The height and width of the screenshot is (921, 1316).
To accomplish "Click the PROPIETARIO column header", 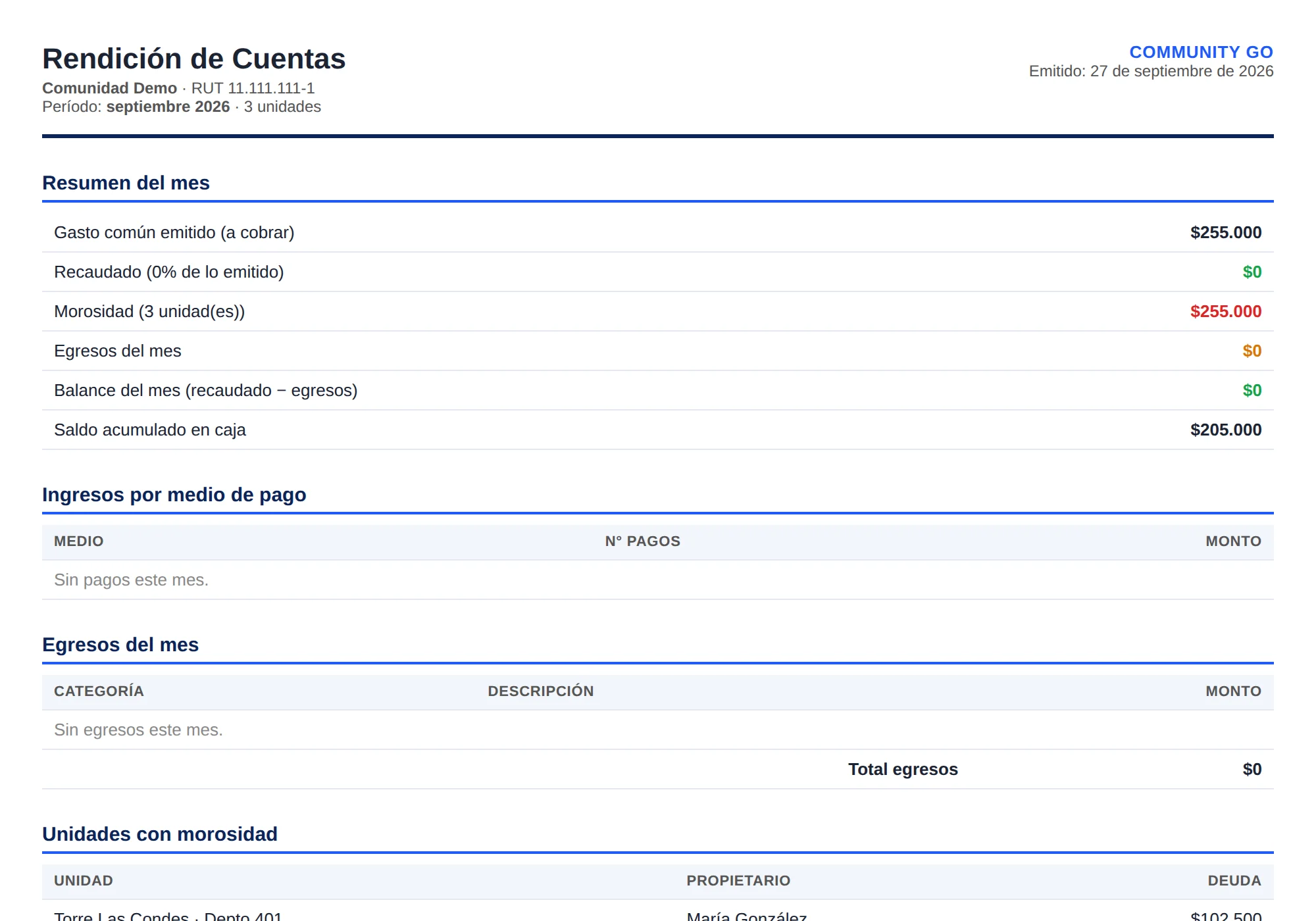I will [738, 881].
